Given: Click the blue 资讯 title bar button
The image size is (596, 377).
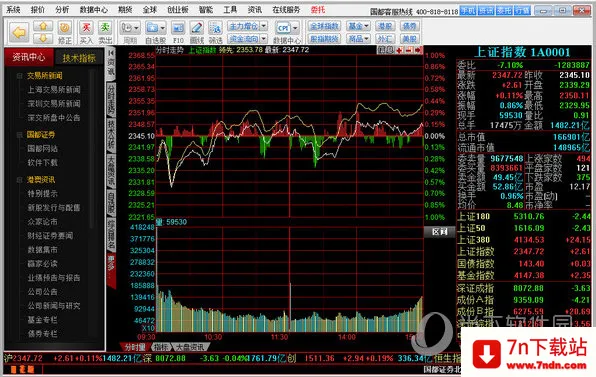Looking at the screenshot, I should (486, 11).
